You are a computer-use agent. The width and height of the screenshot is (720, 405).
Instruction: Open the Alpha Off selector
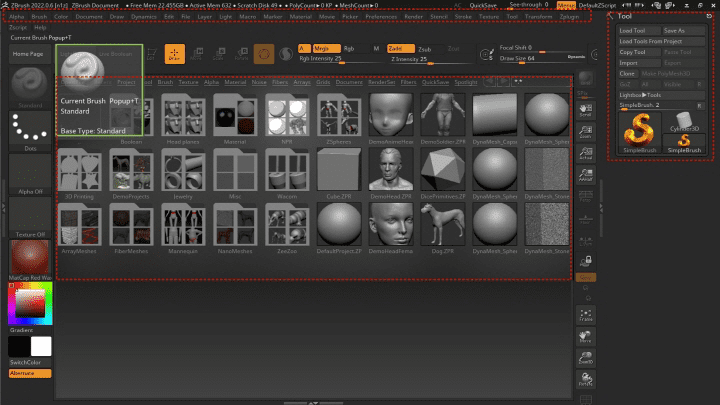(x=30, y=174)
